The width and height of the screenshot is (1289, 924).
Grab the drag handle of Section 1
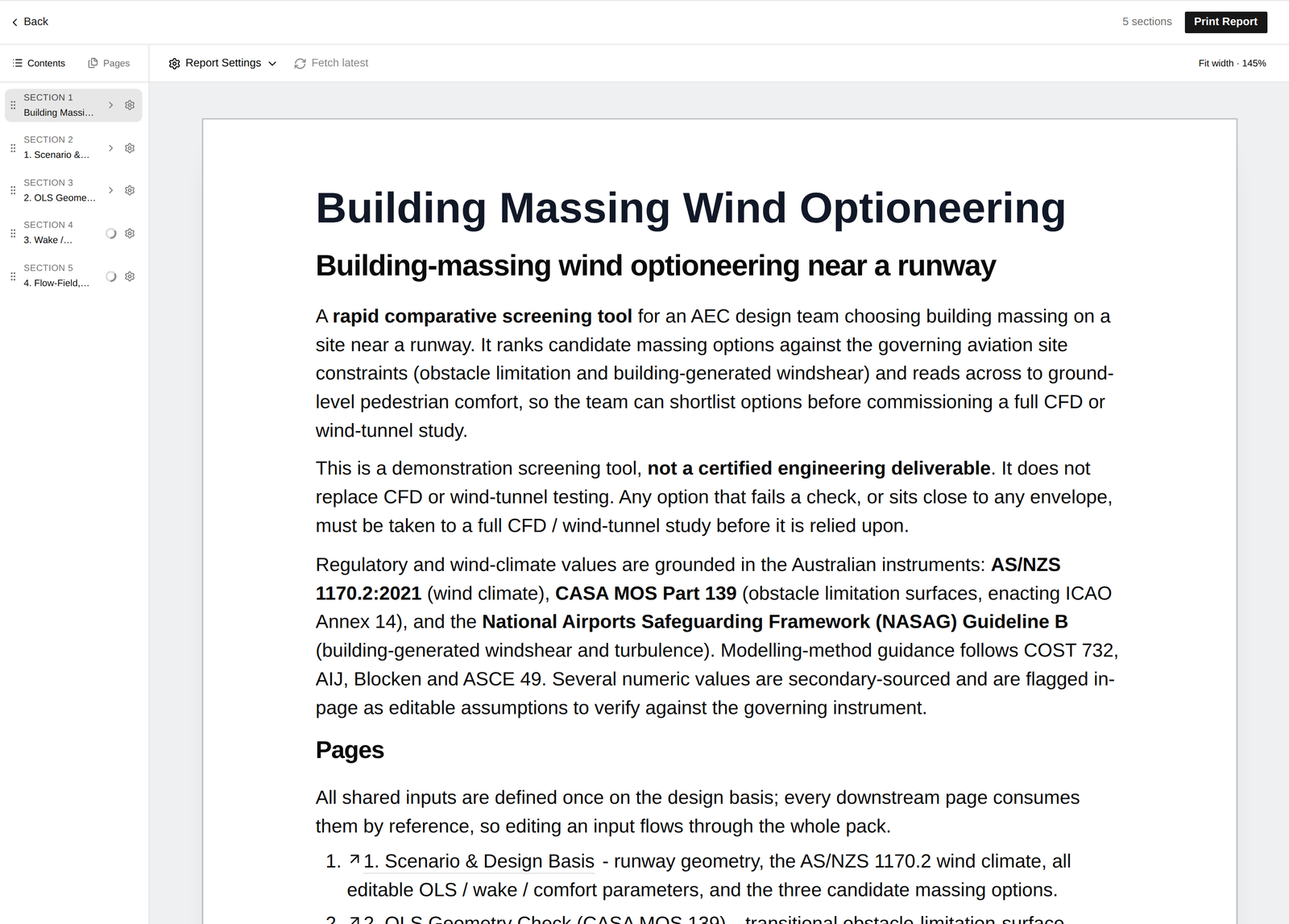[13, 106]
